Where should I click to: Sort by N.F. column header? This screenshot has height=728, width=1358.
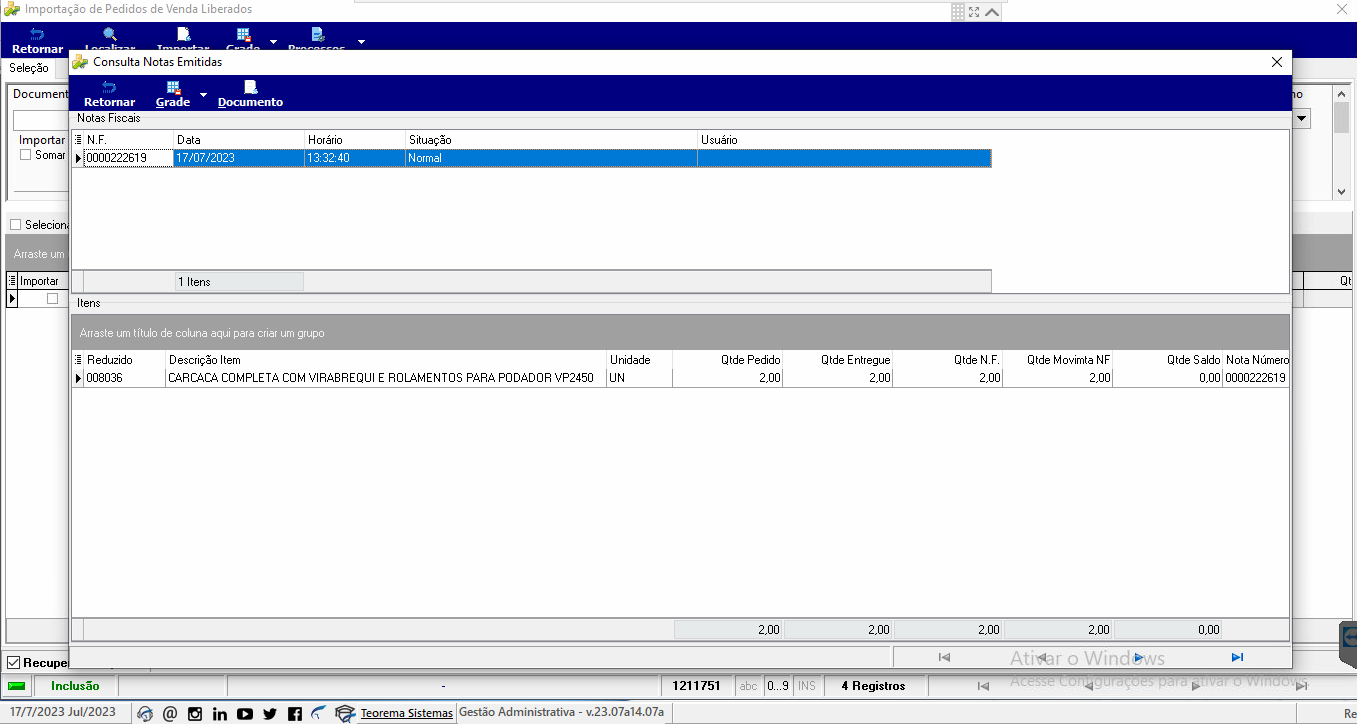click(x=128, y=140)
